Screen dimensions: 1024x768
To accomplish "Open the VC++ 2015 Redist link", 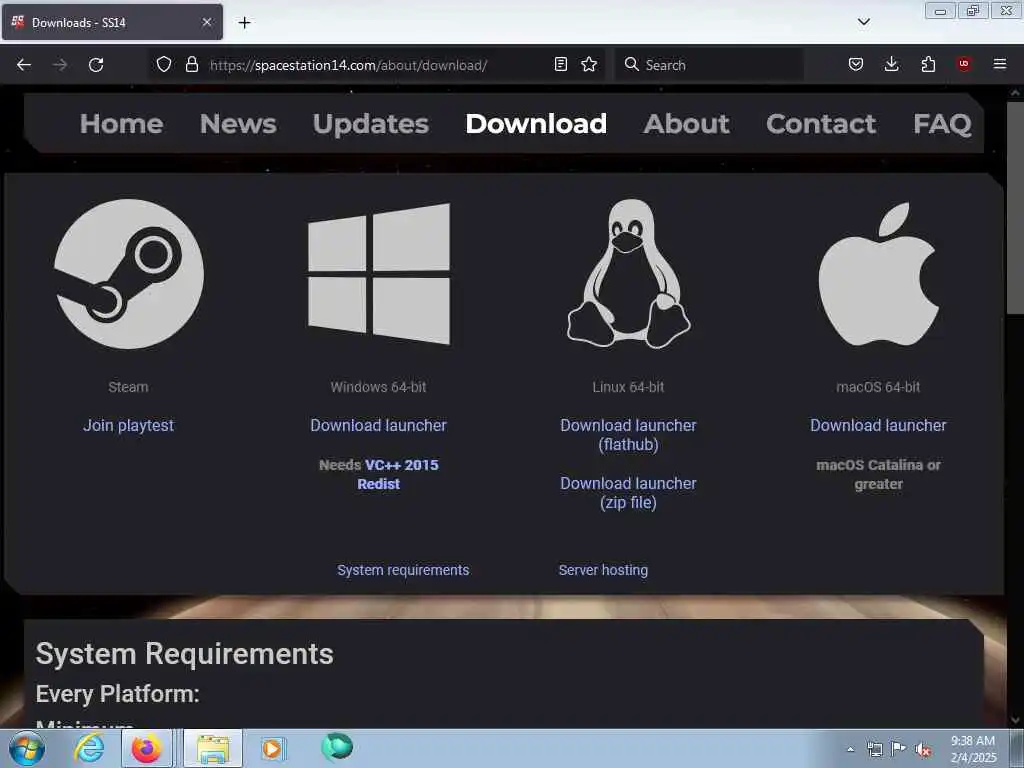I will click(x=398, y=474).
